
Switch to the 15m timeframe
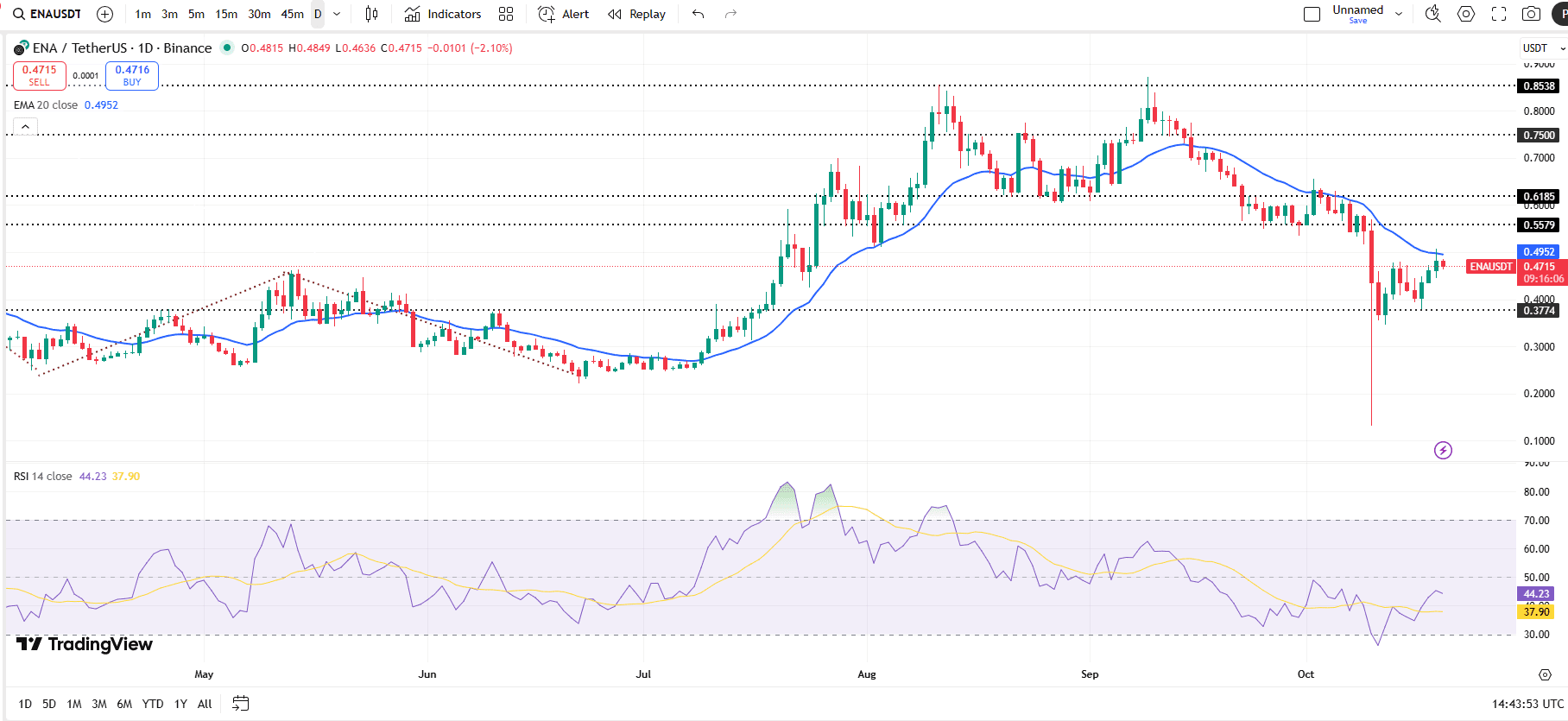226,14
